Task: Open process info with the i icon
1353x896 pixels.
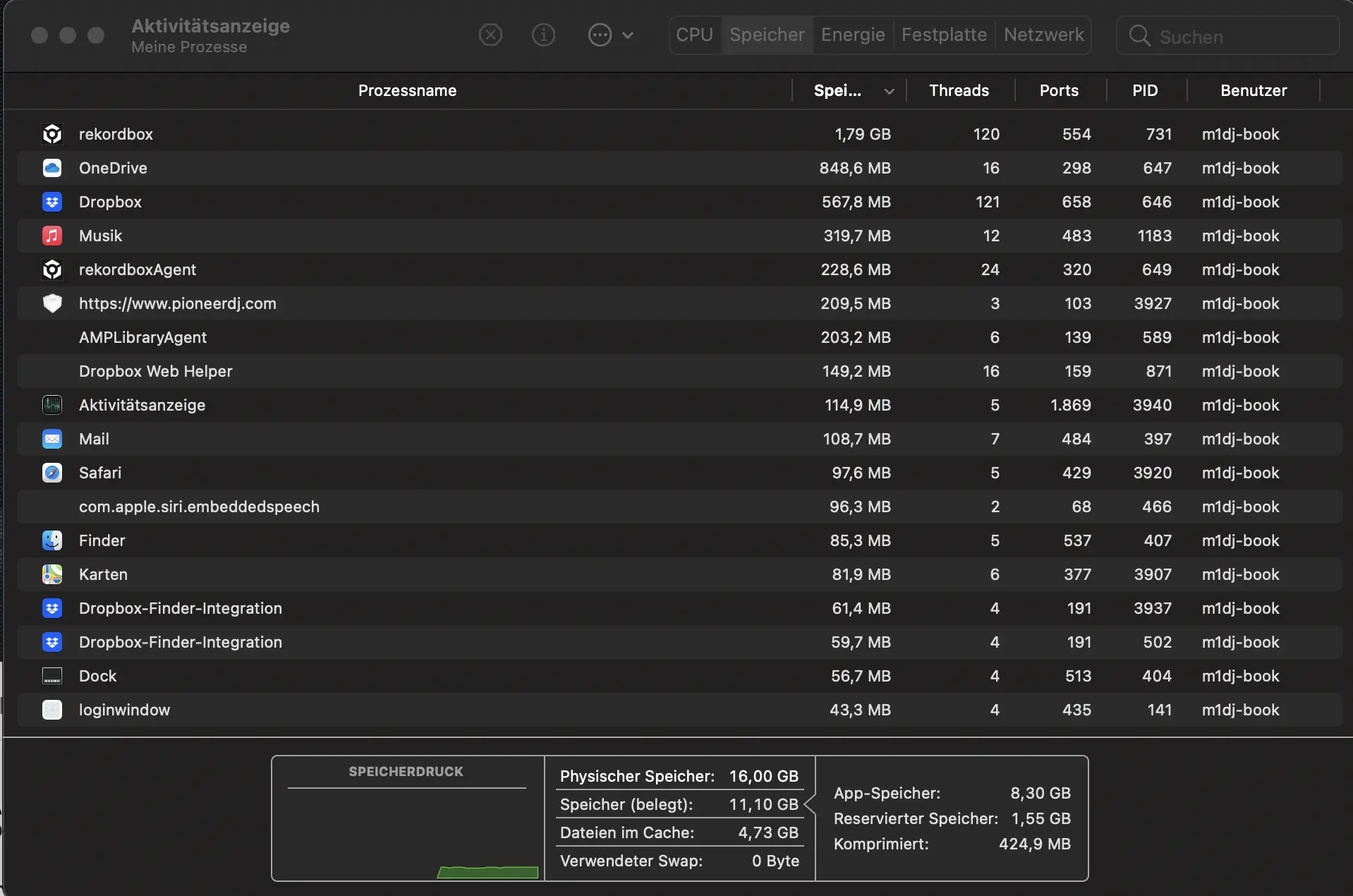Action: pyautogui.click(x=543, y=35)
